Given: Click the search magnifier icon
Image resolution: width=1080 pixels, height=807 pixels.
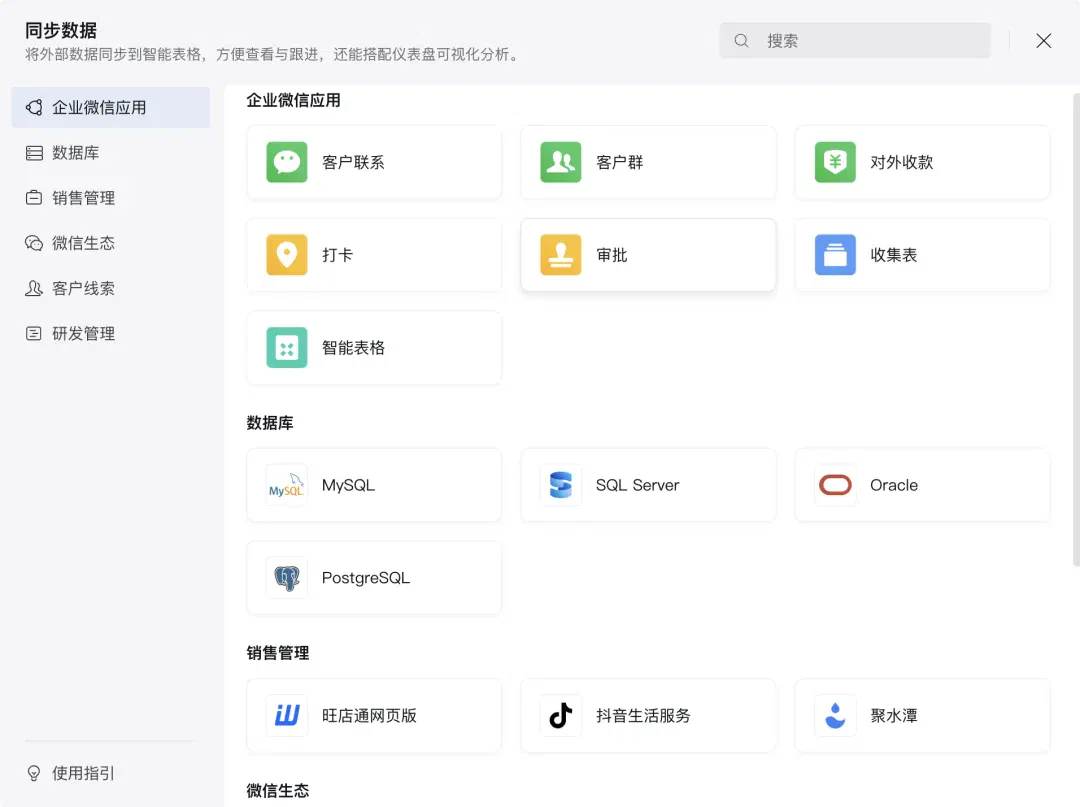Looking at the screenshot, I should [741, 41].
